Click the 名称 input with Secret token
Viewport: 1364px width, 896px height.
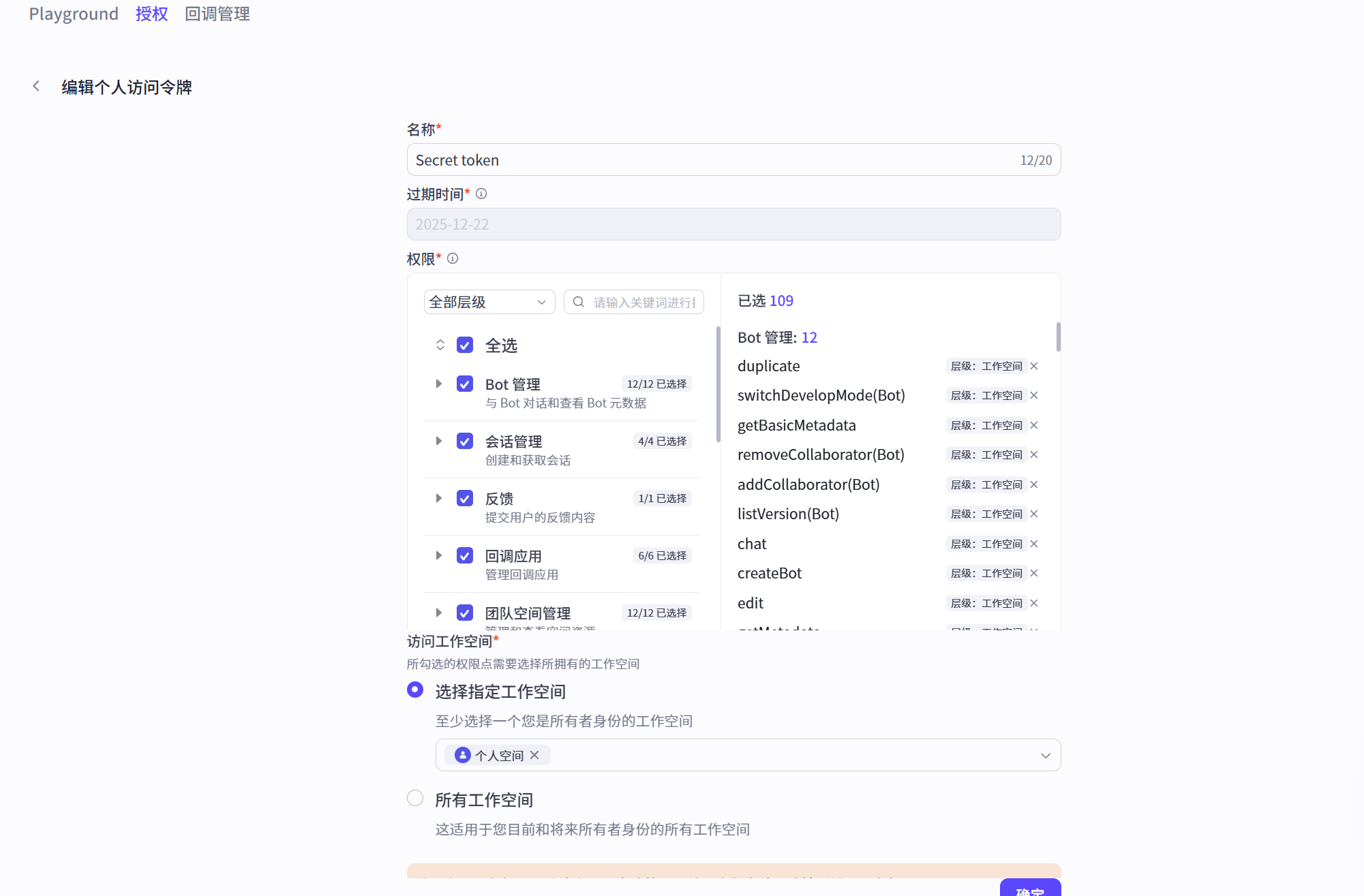(733, 160)
